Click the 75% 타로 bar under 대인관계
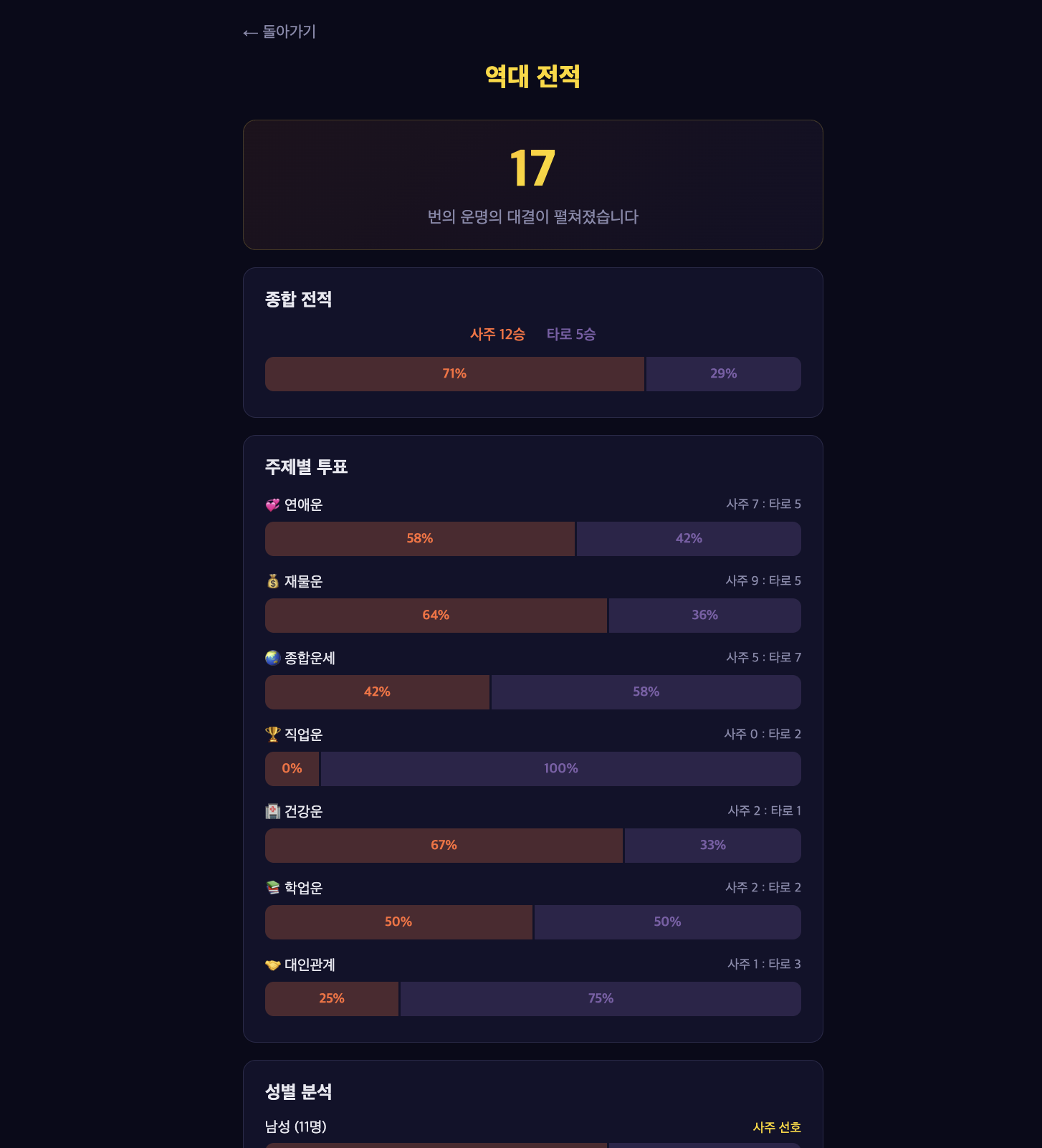The width and height of the screenshot is (1042, 1148). [601, 999]
